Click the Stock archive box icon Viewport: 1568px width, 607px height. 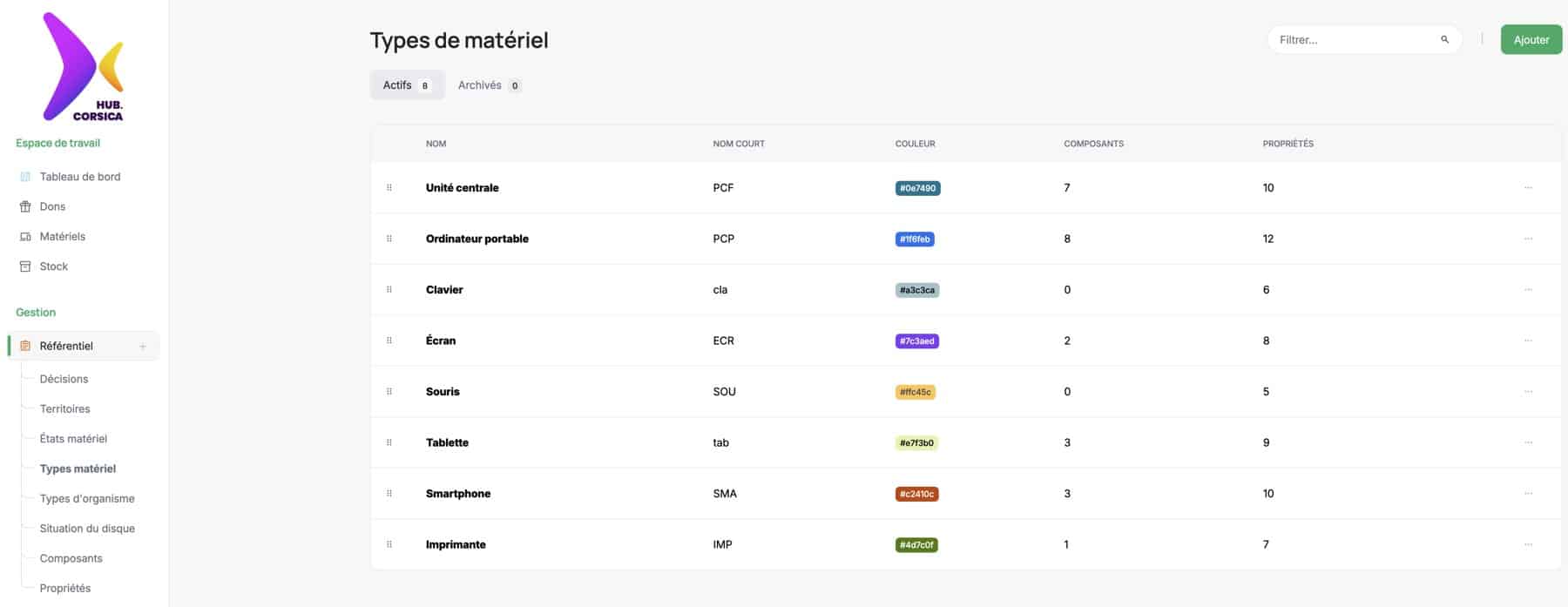25,266
